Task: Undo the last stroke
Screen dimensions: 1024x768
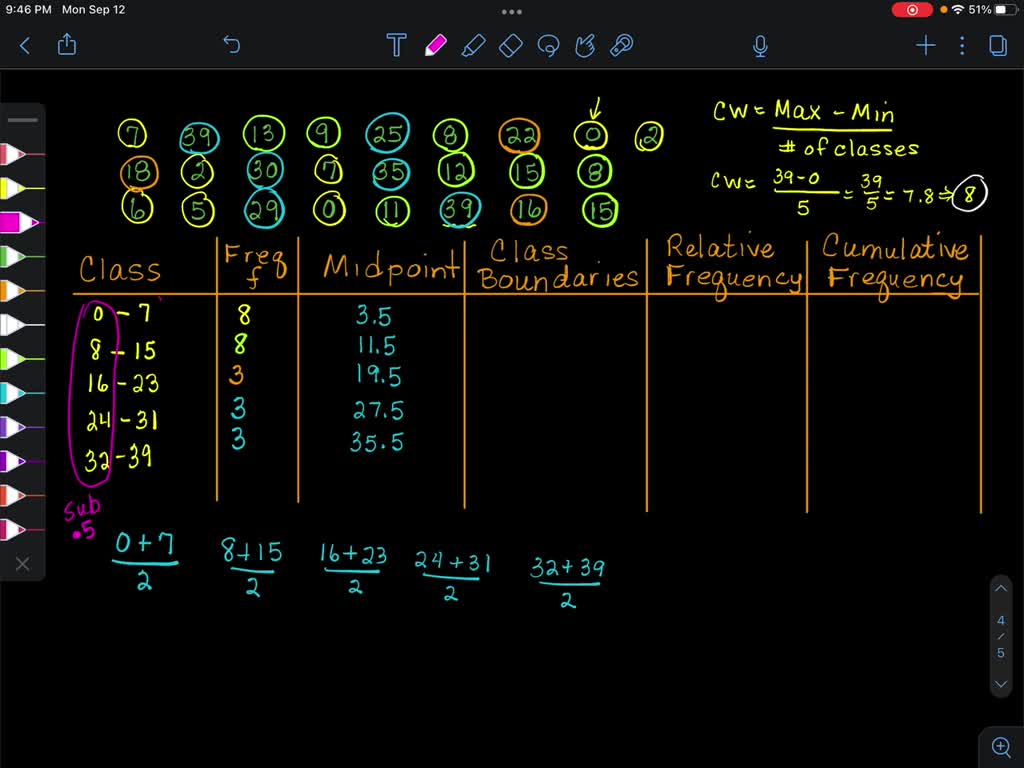Action: coord(232,45)
